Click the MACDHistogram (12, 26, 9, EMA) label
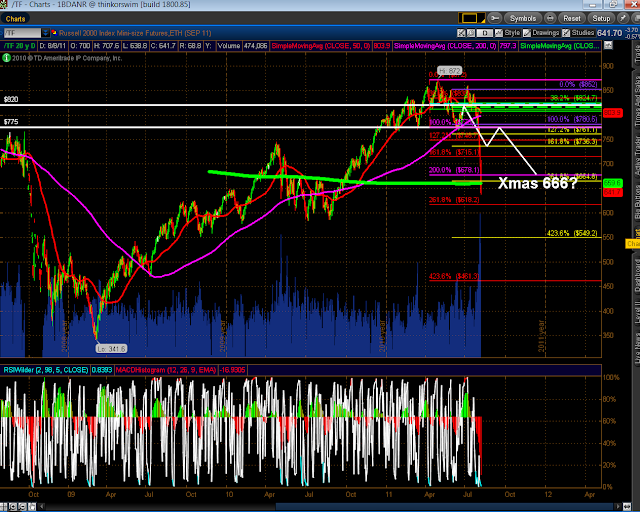Viewport: 640px width, 512px height. pyautogui.click(x=166, y=370)
